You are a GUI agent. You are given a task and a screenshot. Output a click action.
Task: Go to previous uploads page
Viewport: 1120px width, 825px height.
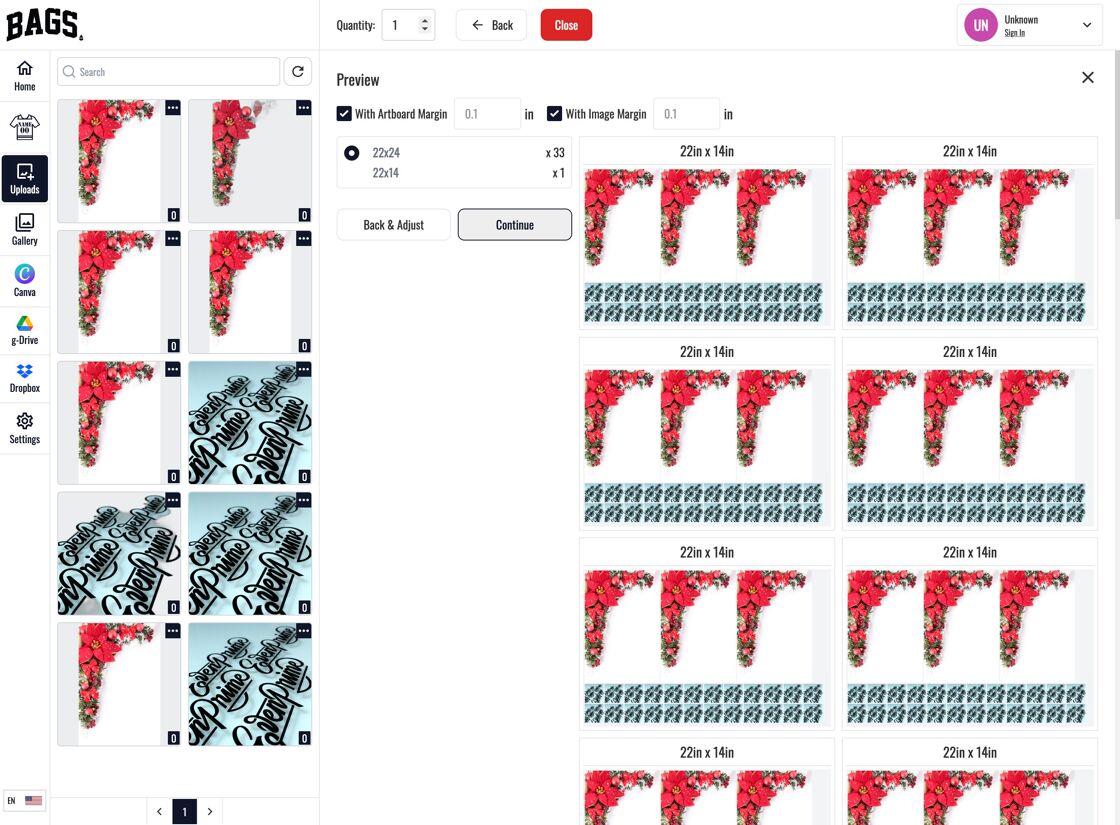click(159, 811)
